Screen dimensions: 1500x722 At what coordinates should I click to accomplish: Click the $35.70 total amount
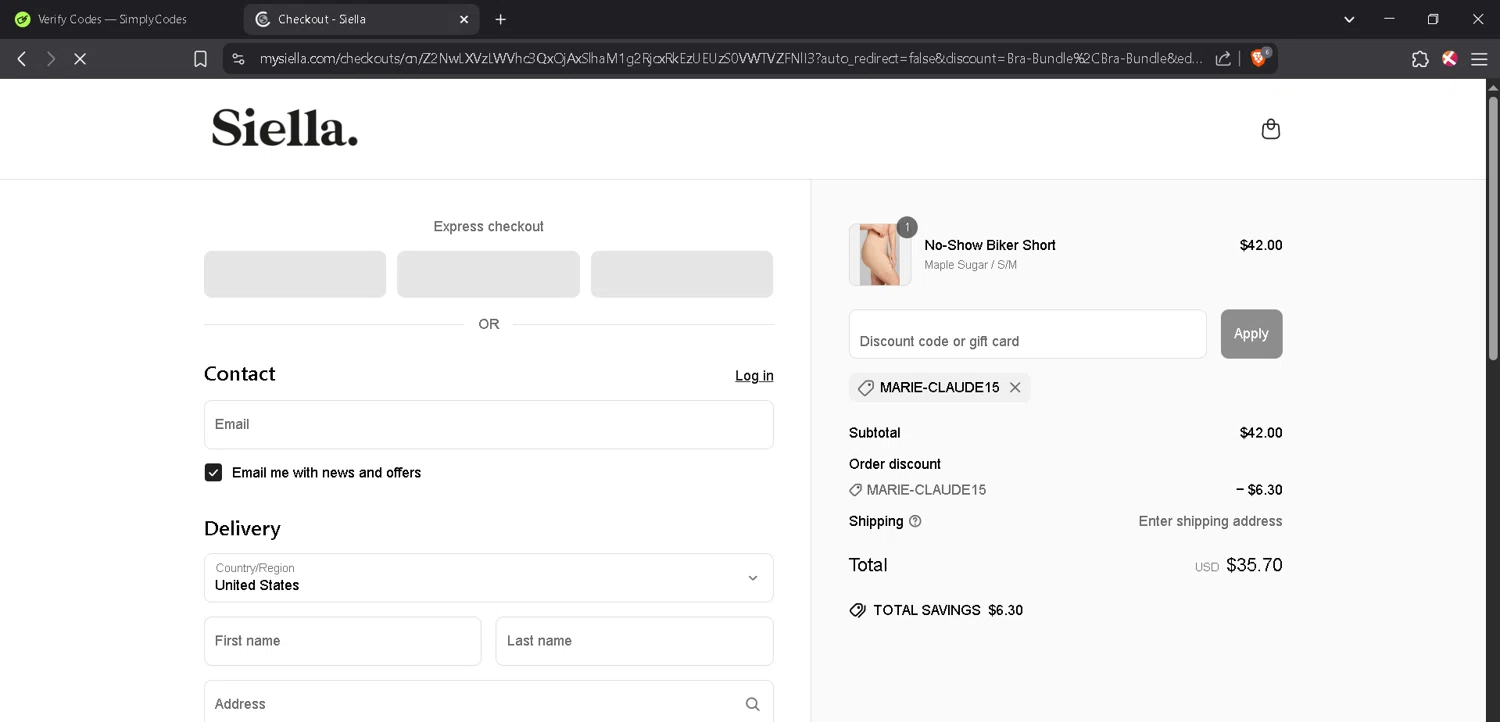(x=1254, y=565)
